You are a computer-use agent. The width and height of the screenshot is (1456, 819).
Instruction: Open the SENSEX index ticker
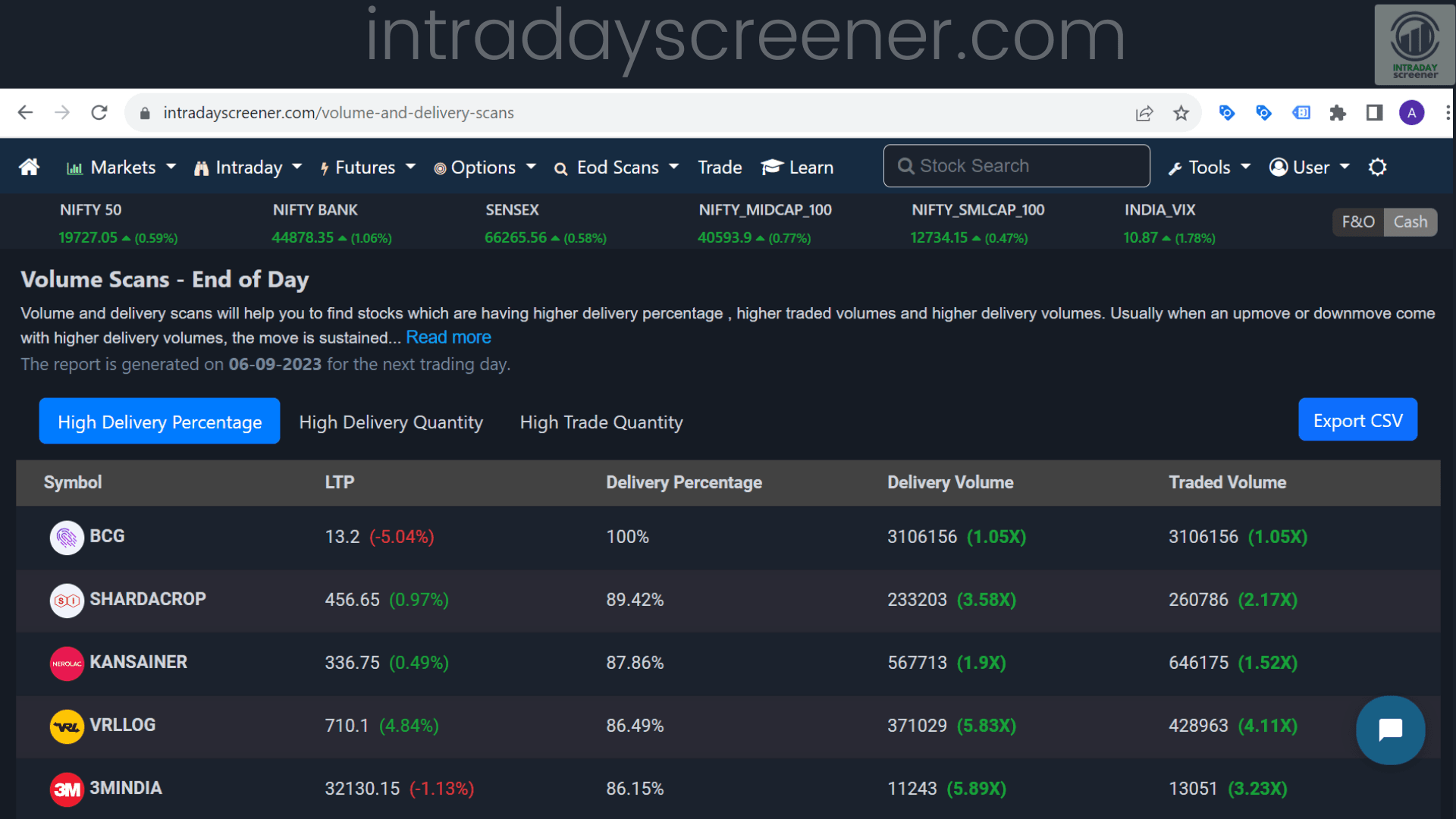(545, 224)
